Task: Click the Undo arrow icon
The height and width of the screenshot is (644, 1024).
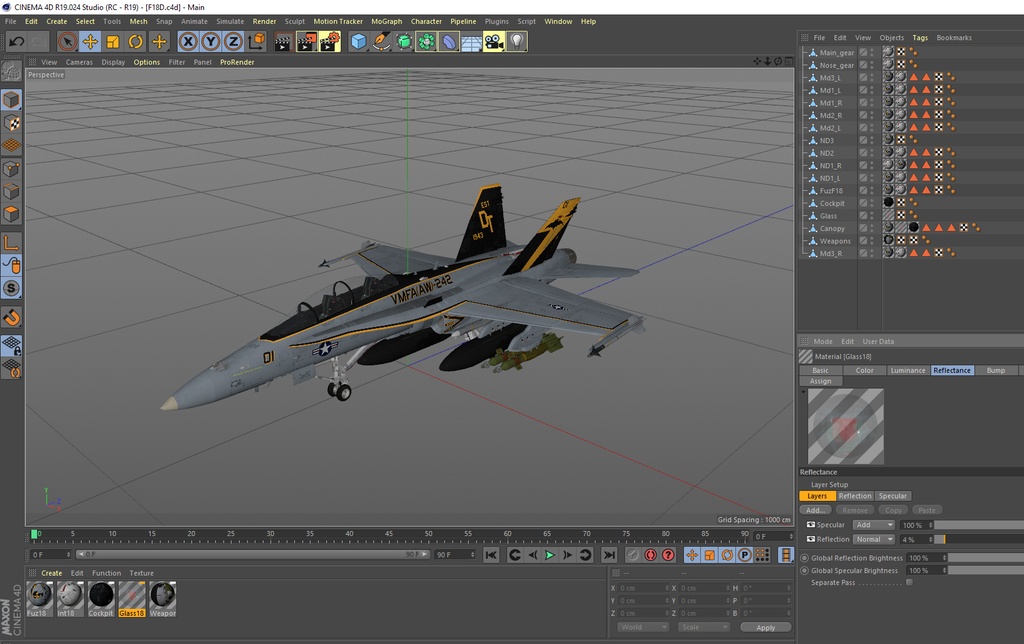Action: pos(16,41)
